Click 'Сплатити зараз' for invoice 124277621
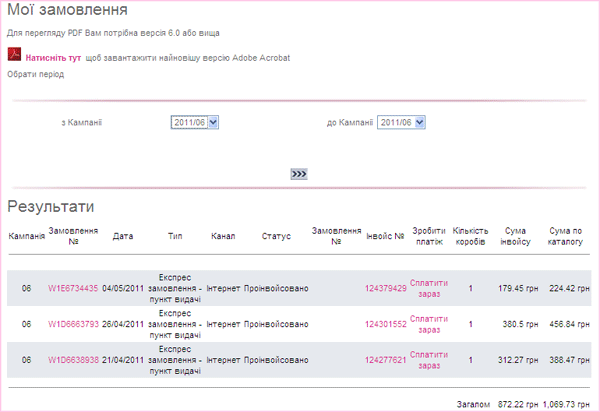 429,360
